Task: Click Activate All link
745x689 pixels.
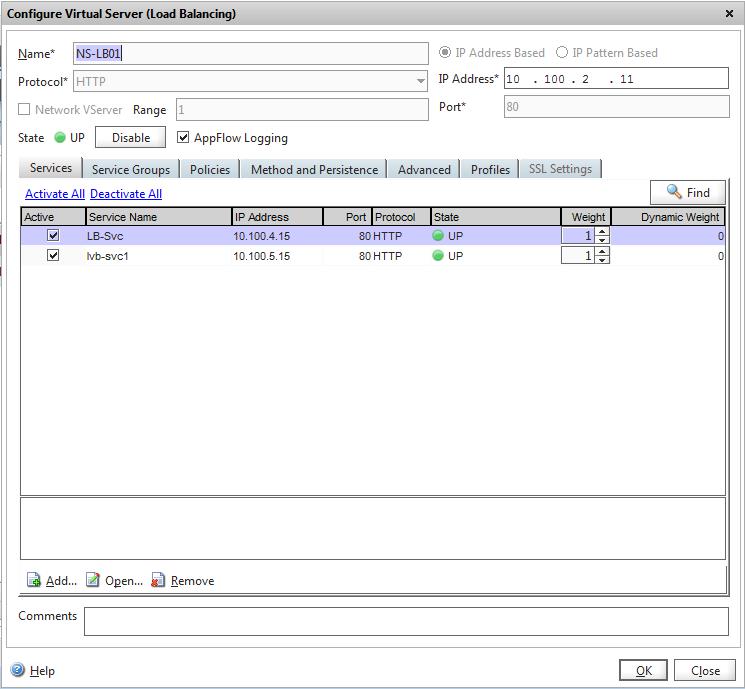Action: point(55,194)
